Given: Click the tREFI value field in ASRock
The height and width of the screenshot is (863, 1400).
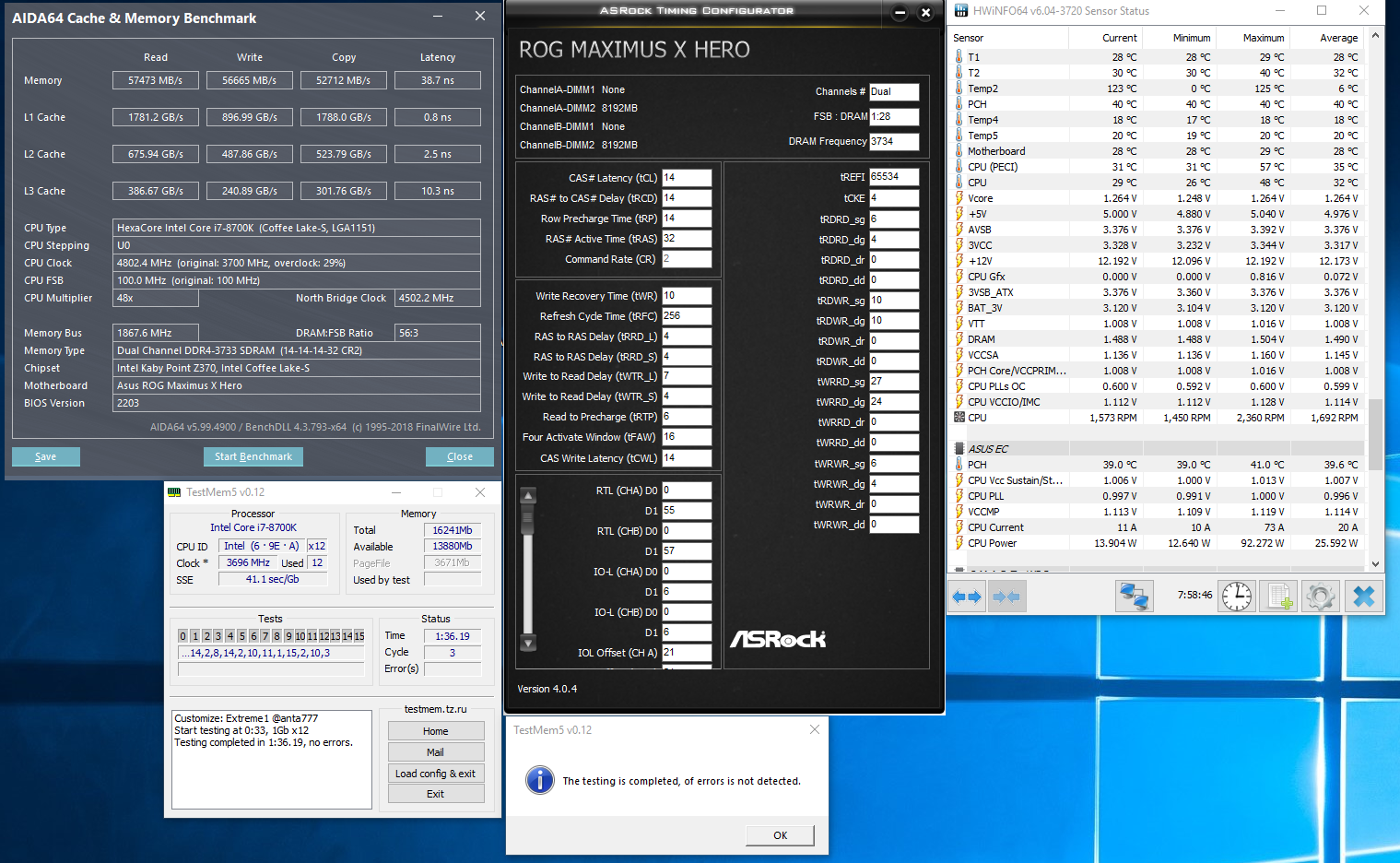Looking at the screenshot, I should (x=894, y=177).
